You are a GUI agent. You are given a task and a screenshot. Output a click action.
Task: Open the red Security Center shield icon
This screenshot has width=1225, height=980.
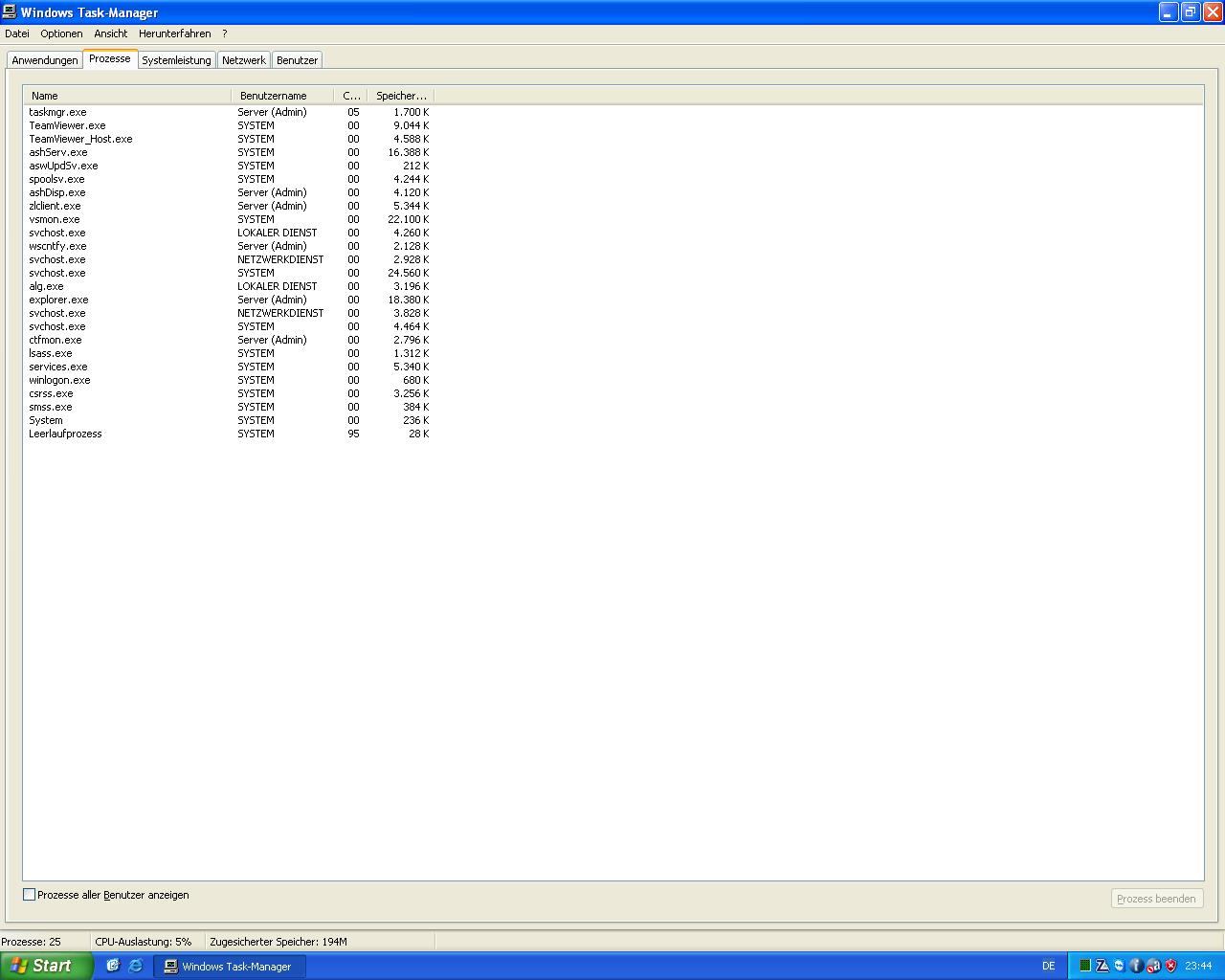(1170, 966)
